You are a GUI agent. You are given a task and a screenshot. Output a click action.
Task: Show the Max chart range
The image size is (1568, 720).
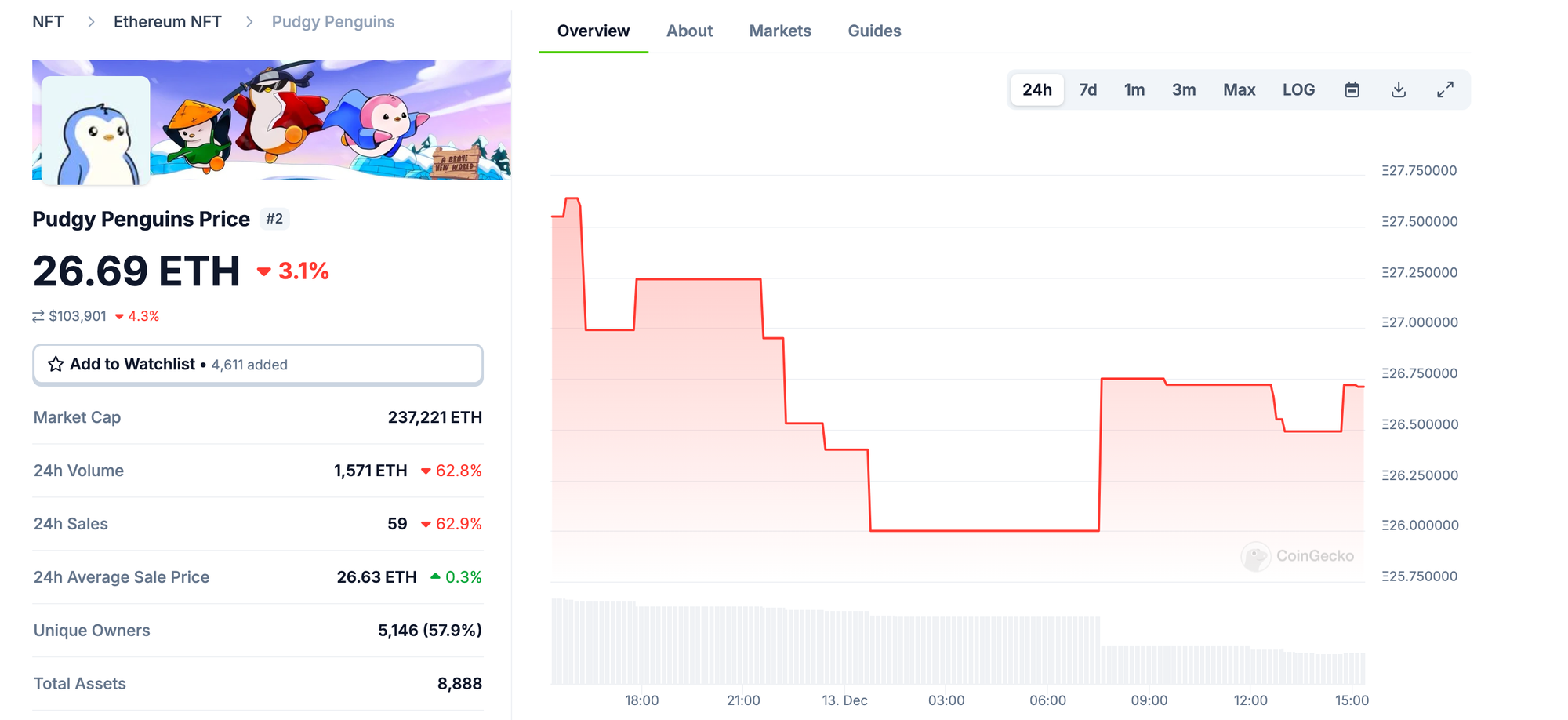(1239, 89)
